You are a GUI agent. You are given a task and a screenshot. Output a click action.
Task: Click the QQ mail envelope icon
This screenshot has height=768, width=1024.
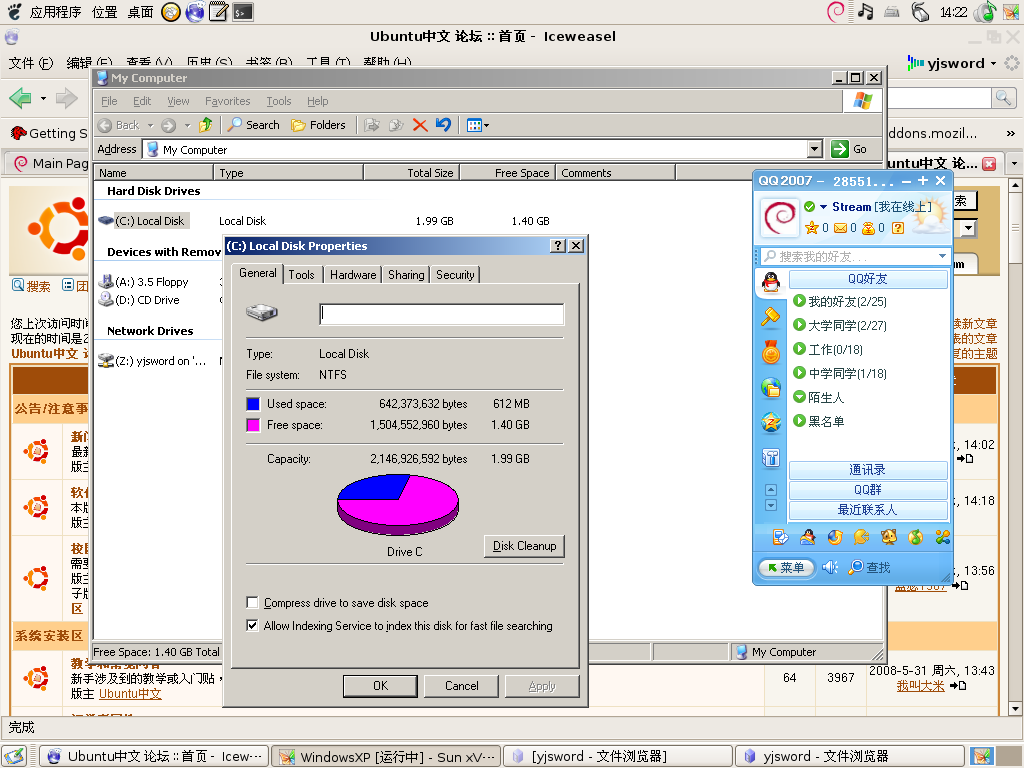coord(840,228)
